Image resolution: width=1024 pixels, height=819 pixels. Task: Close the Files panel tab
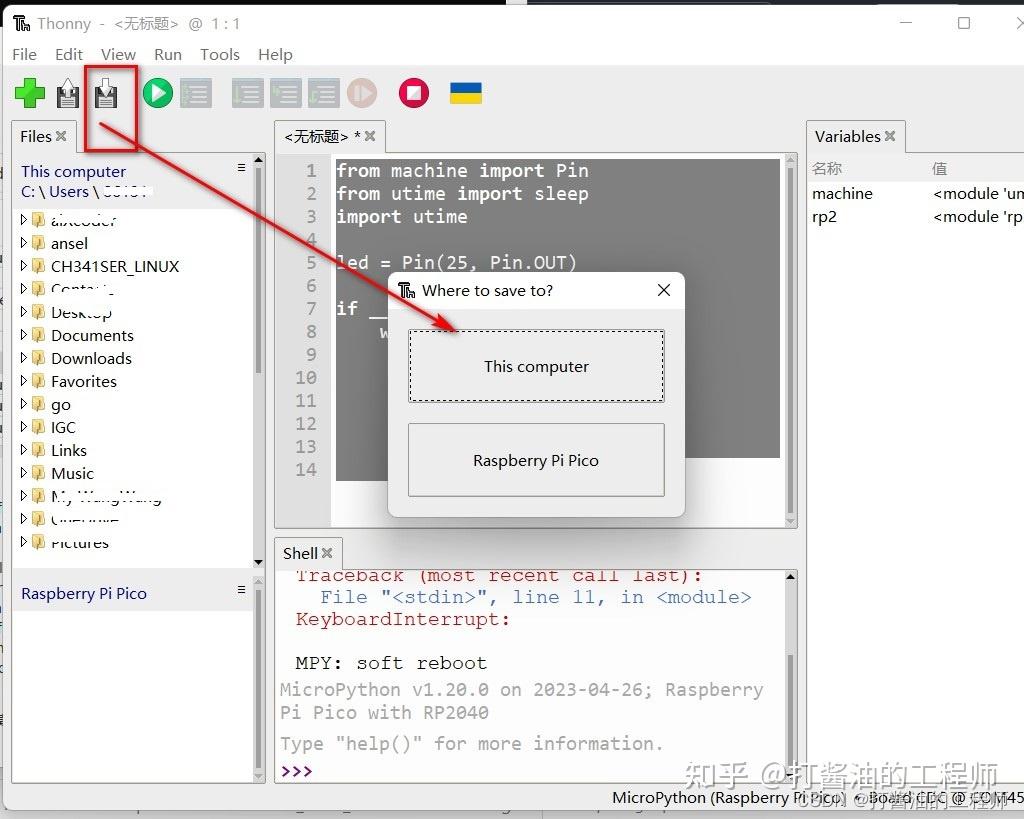tap(61, 136)
